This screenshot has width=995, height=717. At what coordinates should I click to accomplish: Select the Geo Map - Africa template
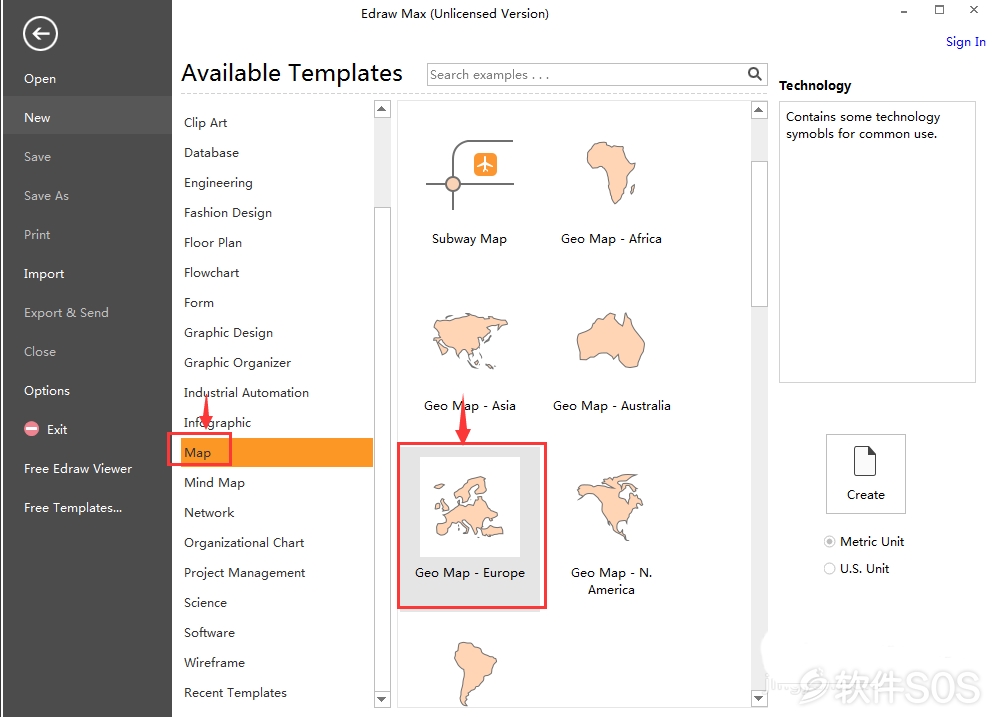point(611,192)
